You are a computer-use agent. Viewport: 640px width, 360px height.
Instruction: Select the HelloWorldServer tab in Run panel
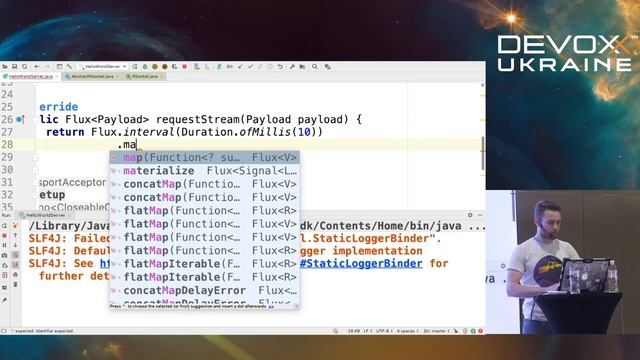[44, 215]
